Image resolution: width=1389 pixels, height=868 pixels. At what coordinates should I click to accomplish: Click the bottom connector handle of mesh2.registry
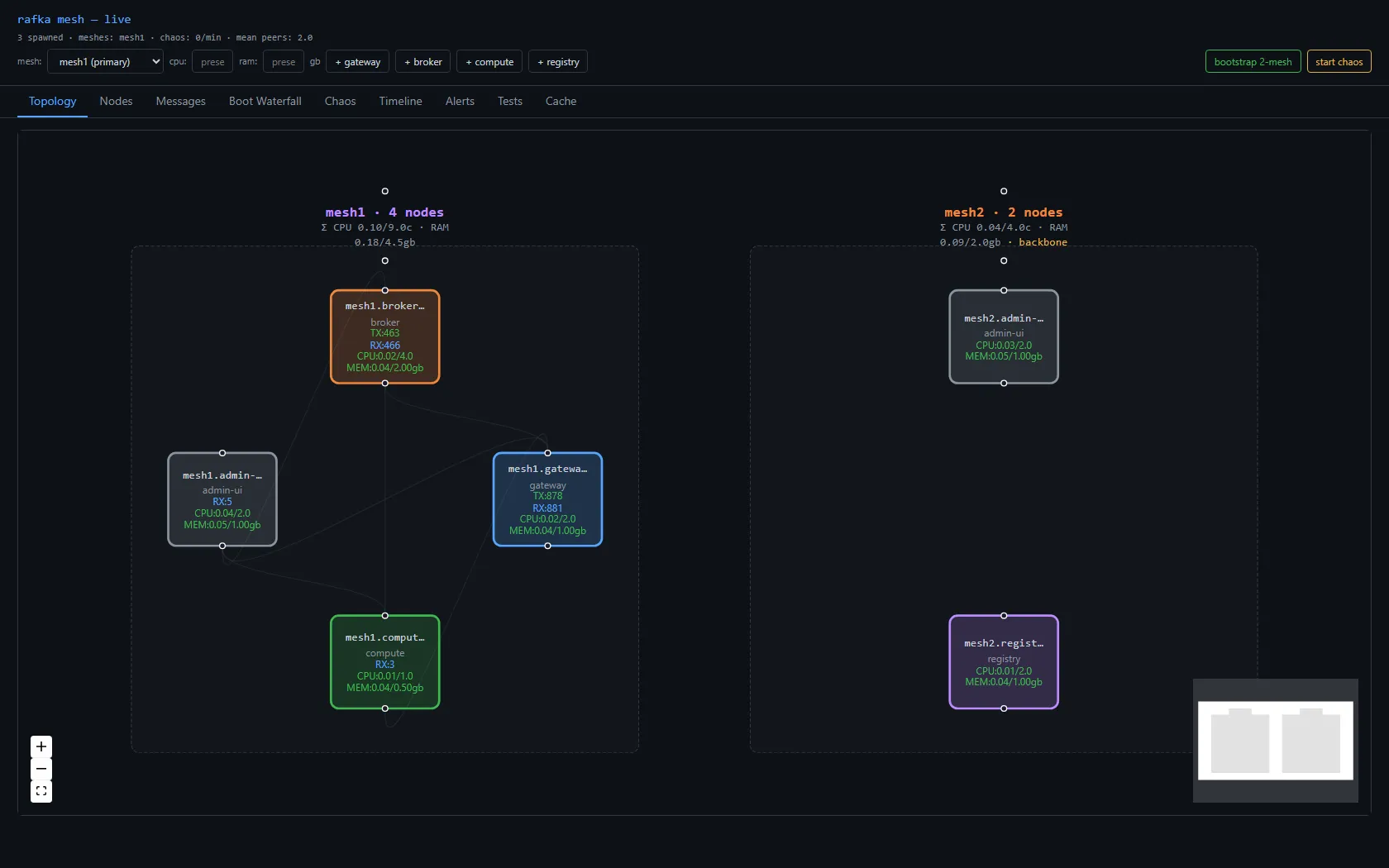[1004, 708]
